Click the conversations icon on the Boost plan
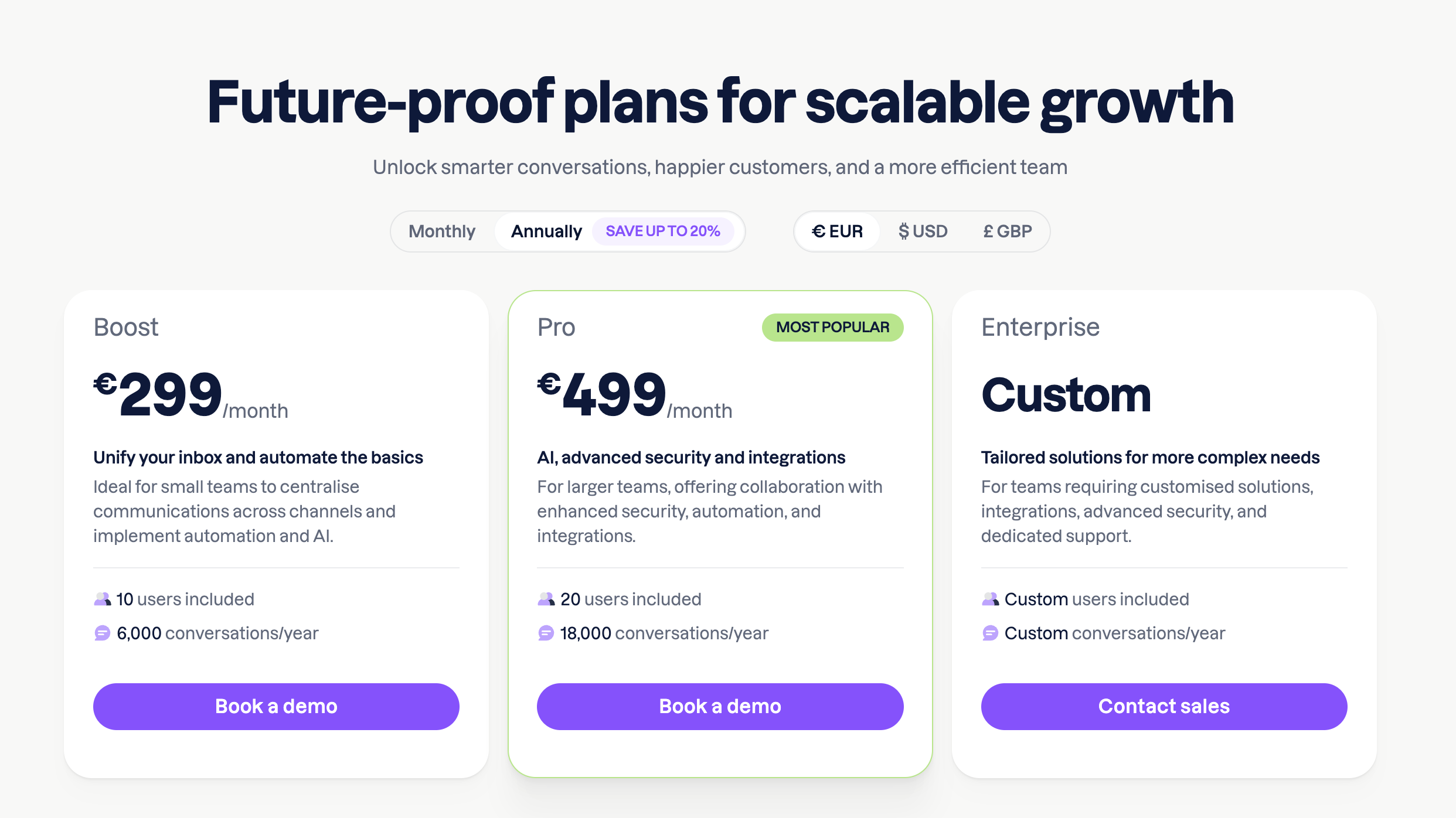Image resolution: width=1456 pixels, height=818 pixels. click(101, 633)
